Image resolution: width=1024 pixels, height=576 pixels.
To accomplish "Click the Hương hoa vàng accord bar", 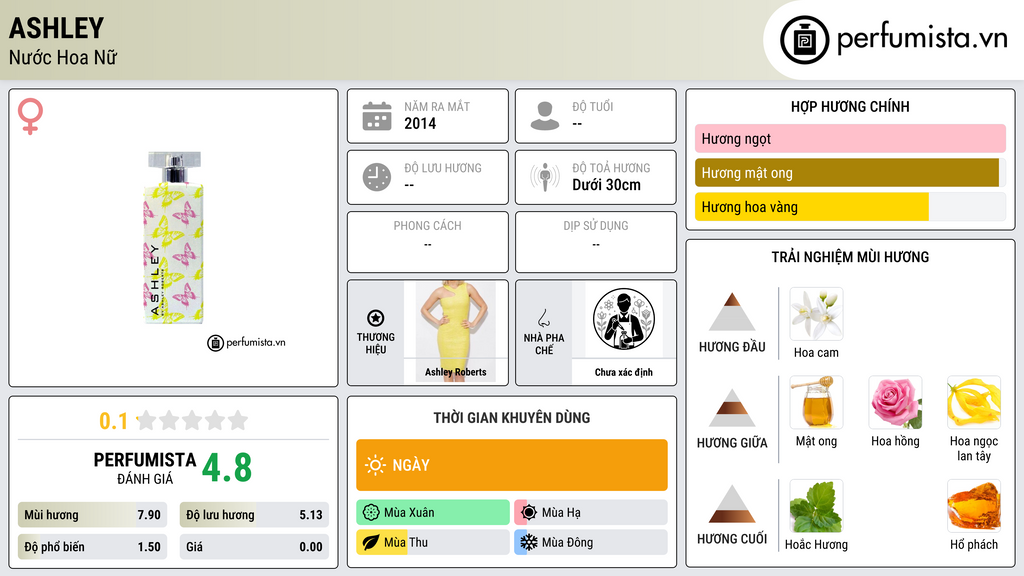I will 850,207.
